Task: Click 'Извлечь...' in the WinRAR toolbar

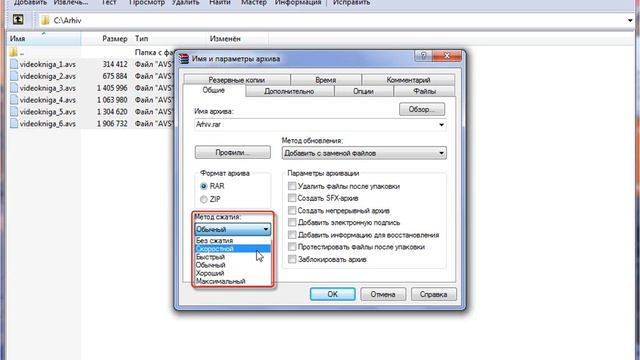Action: (x=71, y=3)
